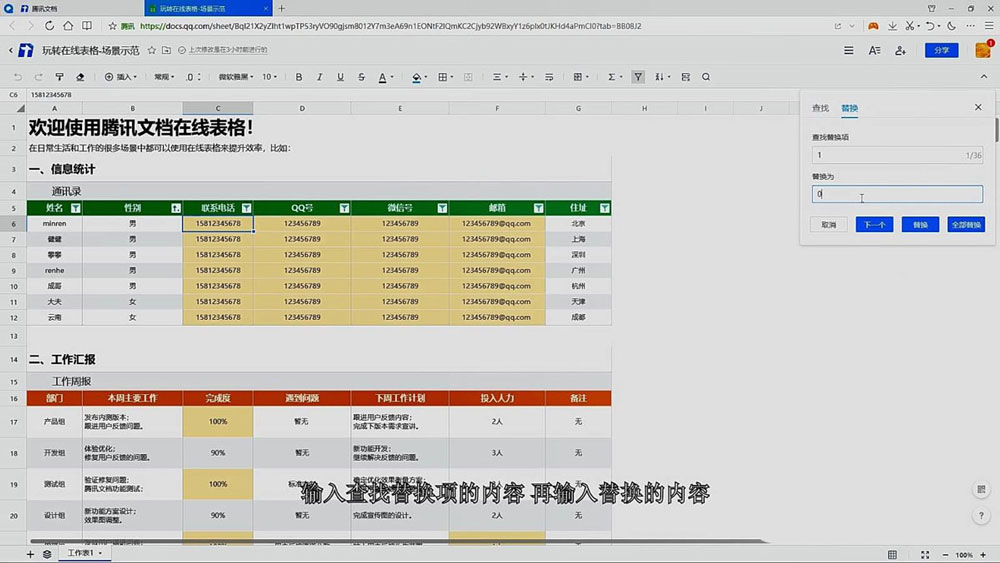Go to browser home page
Screen dimensions: 1000x563
(68, 26)
